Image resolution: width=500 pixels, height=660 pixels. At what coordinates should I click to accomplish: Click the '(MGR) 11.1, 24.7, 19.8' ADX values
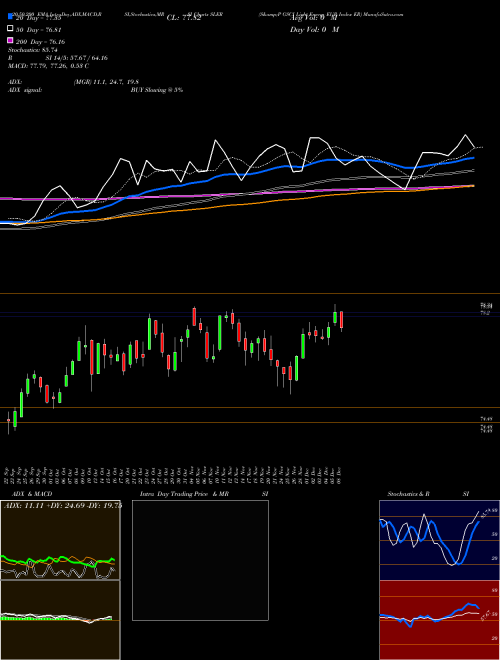[x=106, y=82]
